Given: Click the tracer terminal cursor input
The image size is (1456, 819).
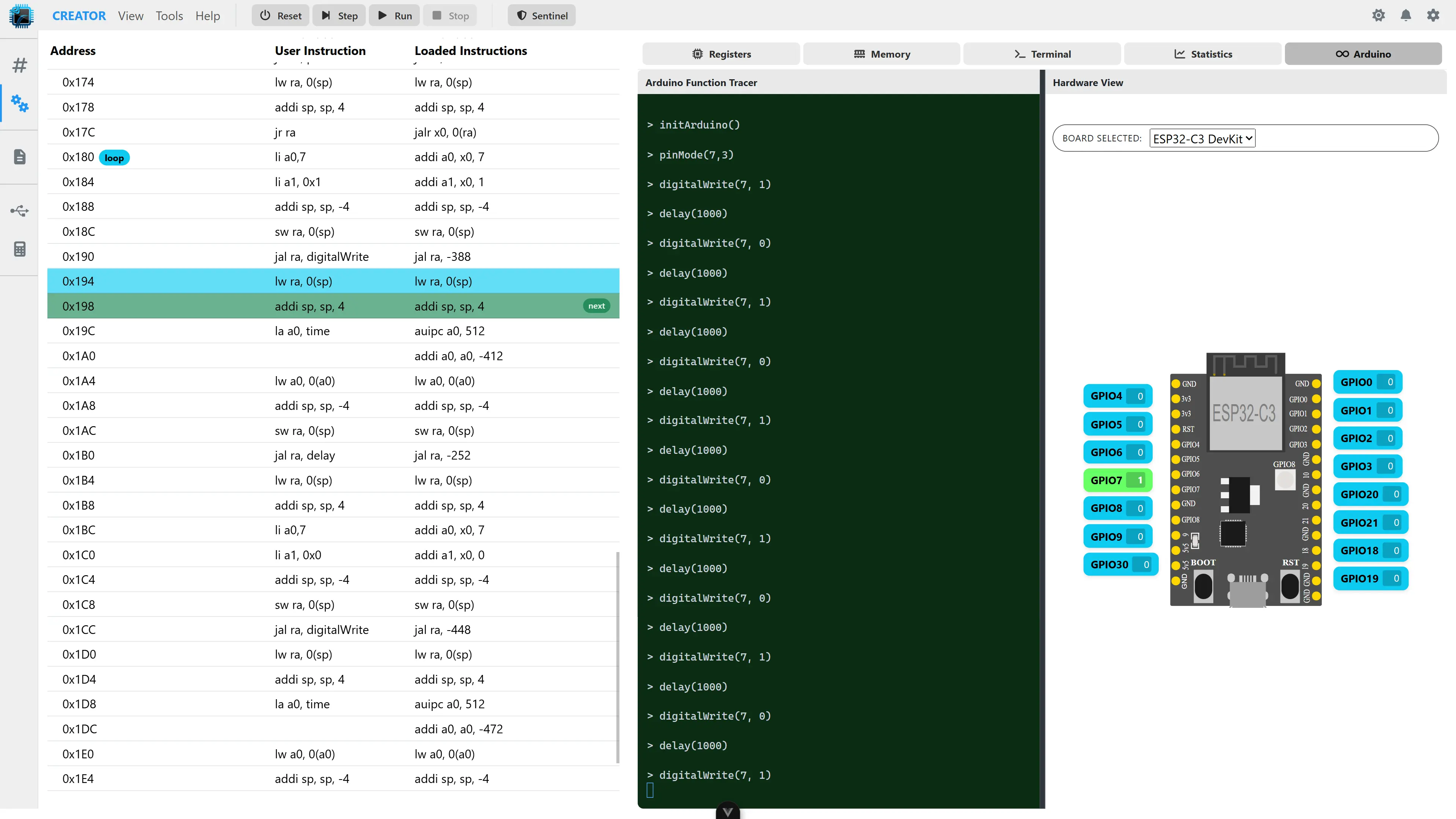Looking at the screenshot, I should (650, 790).
